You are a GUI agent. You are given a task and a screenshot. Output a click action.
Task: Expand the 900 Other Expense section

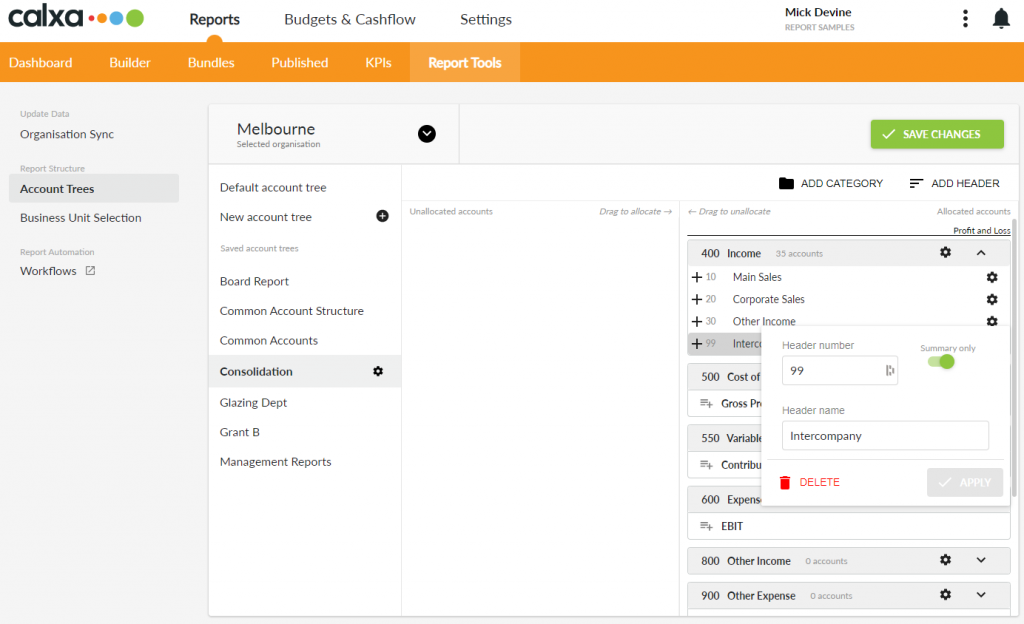[981, 594]
